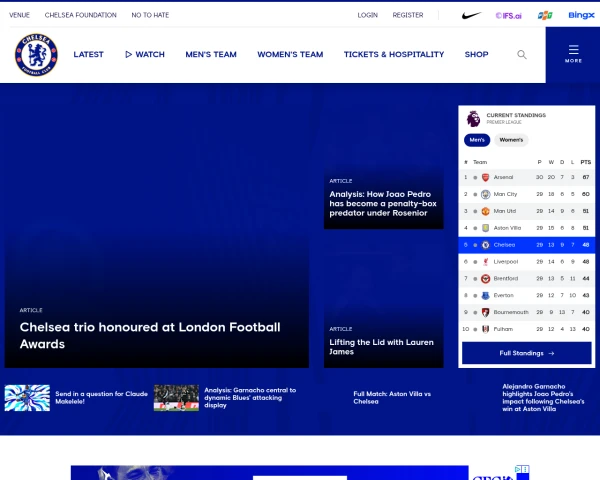Click the LOGIN link
Image resolution: width=600 pixels, height=480 pixels.
click(x=367, y=15)
